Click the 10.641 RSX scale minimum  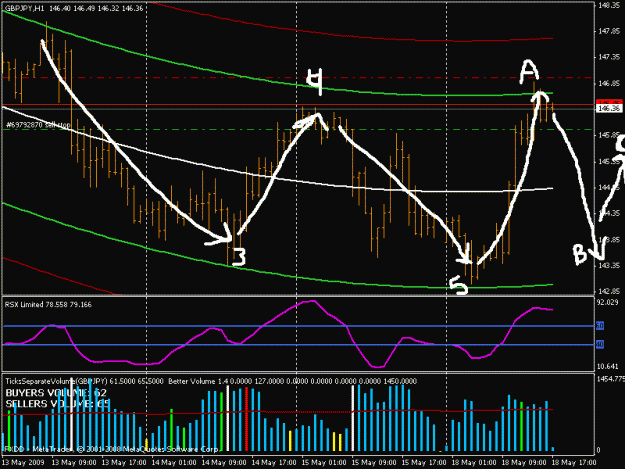(x=607, y=366)
